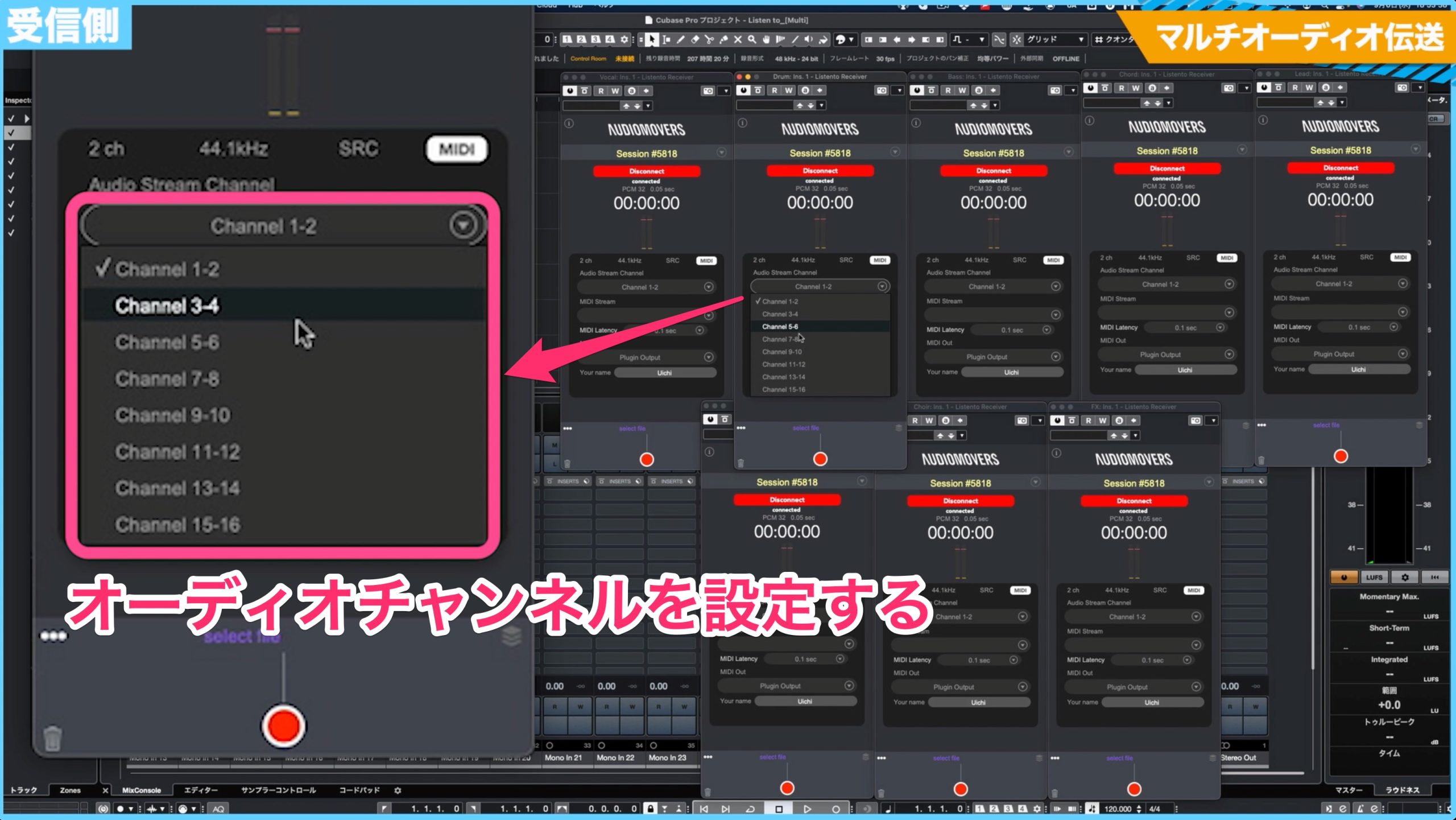
Task: Click the Control Room status label
Action: coord(588,59)
